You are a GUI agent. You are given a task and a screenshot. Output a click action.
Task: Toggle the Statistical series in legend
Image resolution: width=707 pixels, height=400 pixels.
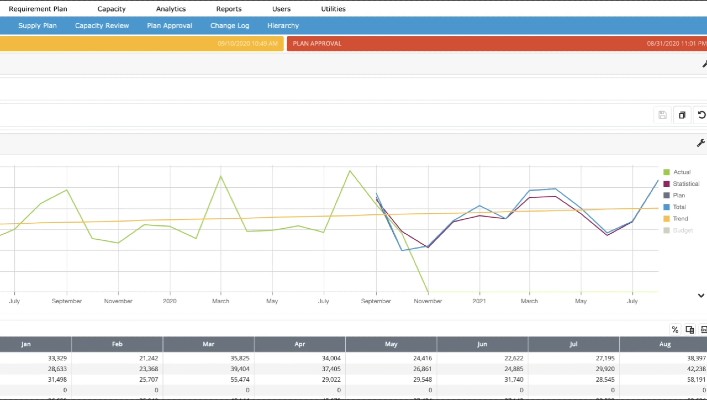coord(685,184)
